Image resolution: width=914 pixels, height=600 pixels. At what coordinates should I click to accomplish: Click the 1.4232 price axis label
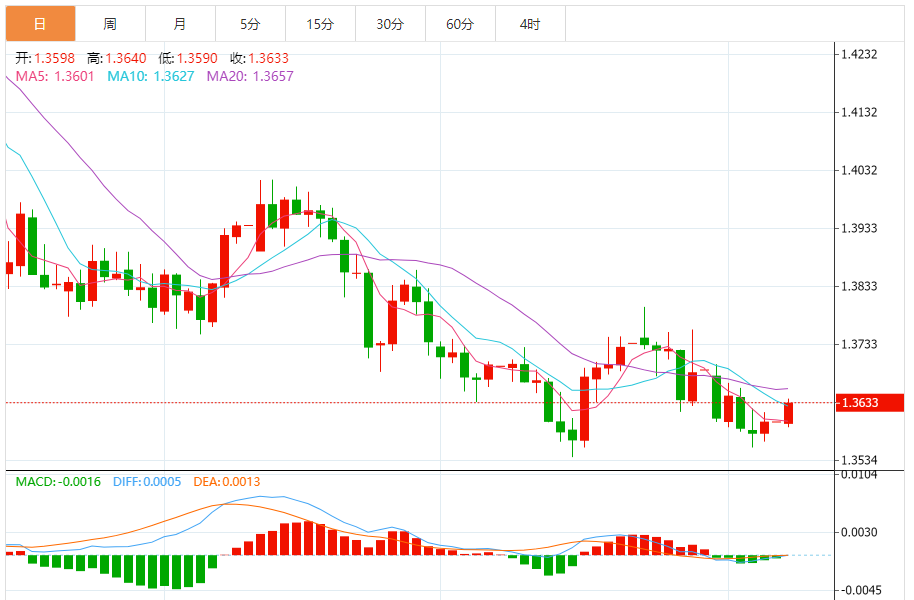pyautogui.click(x=859, y=54)
